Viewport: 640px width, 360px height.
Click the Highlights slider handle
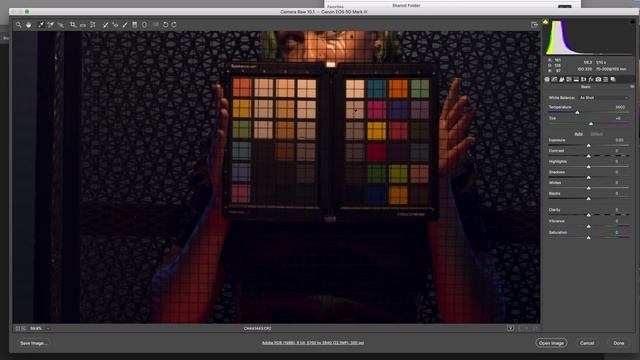pyautogui.click(x=589, y=167)
